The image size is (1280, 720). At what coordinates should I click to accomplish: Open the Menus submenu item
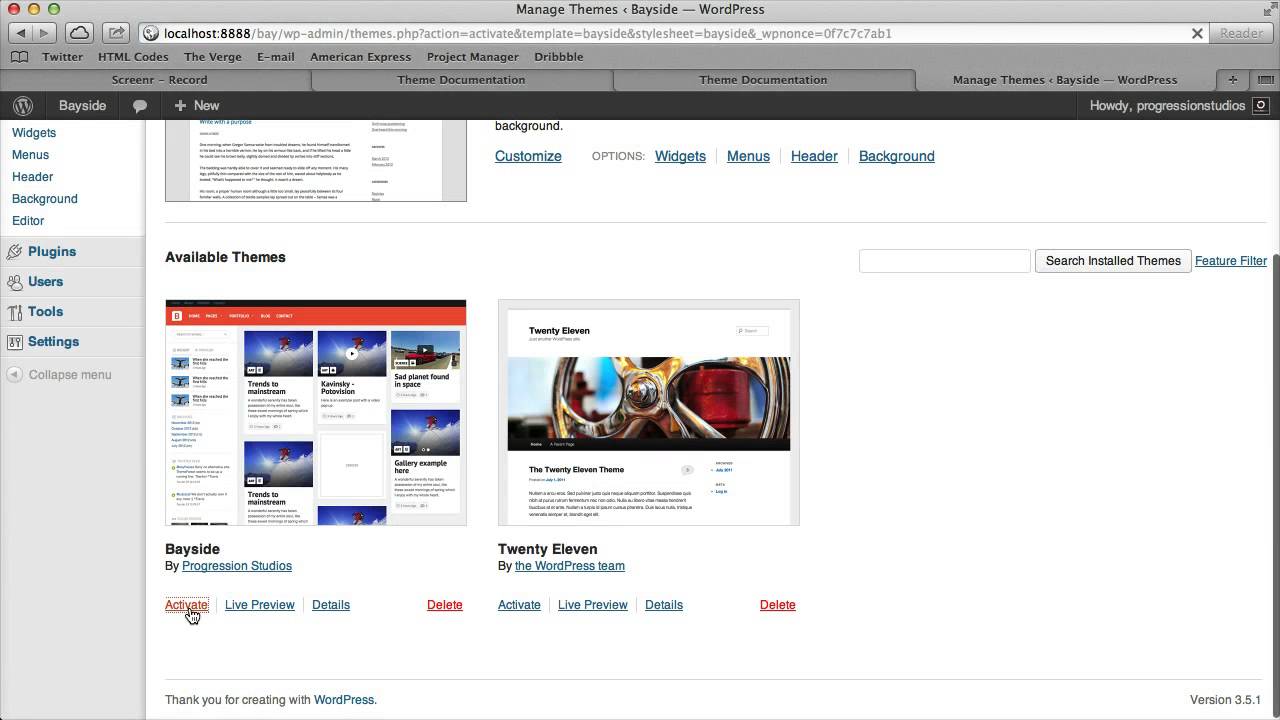pyautogui.click(x=30, y=155)
